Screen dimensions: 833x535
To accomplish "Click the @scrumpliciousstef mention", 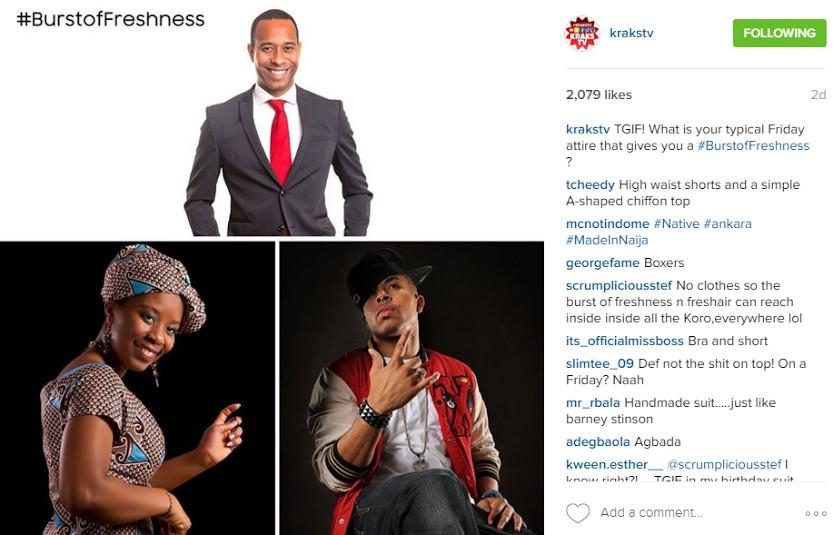I will pyautogui.click(x=724, y=465).
